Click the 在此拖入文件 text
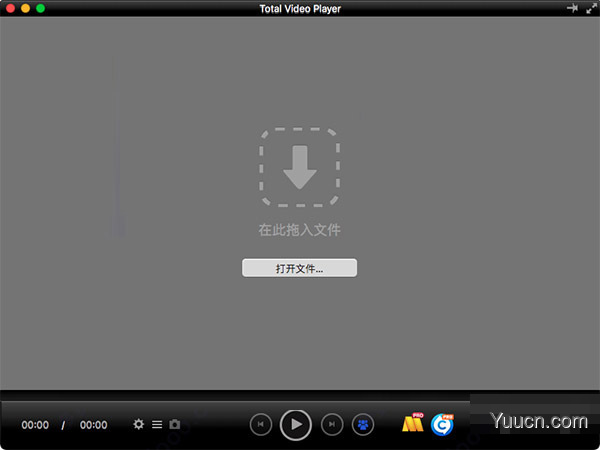Viewport: 600px width, 450px height. click(299, 230)
